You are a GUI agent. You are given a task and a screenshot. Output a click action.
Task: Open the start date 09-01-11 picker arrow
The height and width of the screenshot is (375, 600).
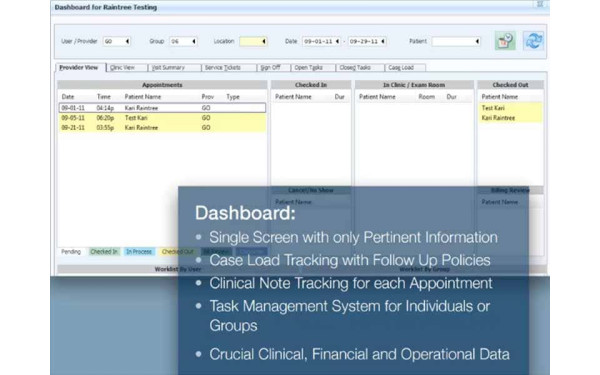tap(337, 41)
